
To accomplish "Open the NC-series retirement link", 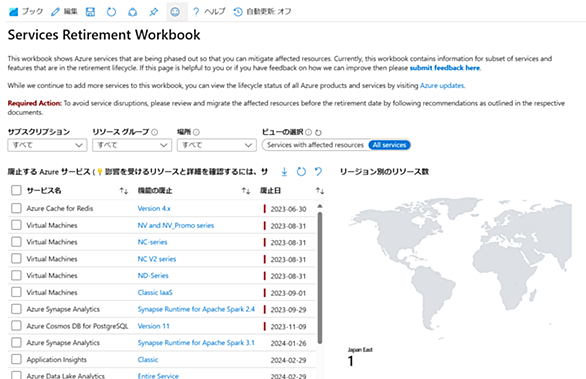I will 152,242.
